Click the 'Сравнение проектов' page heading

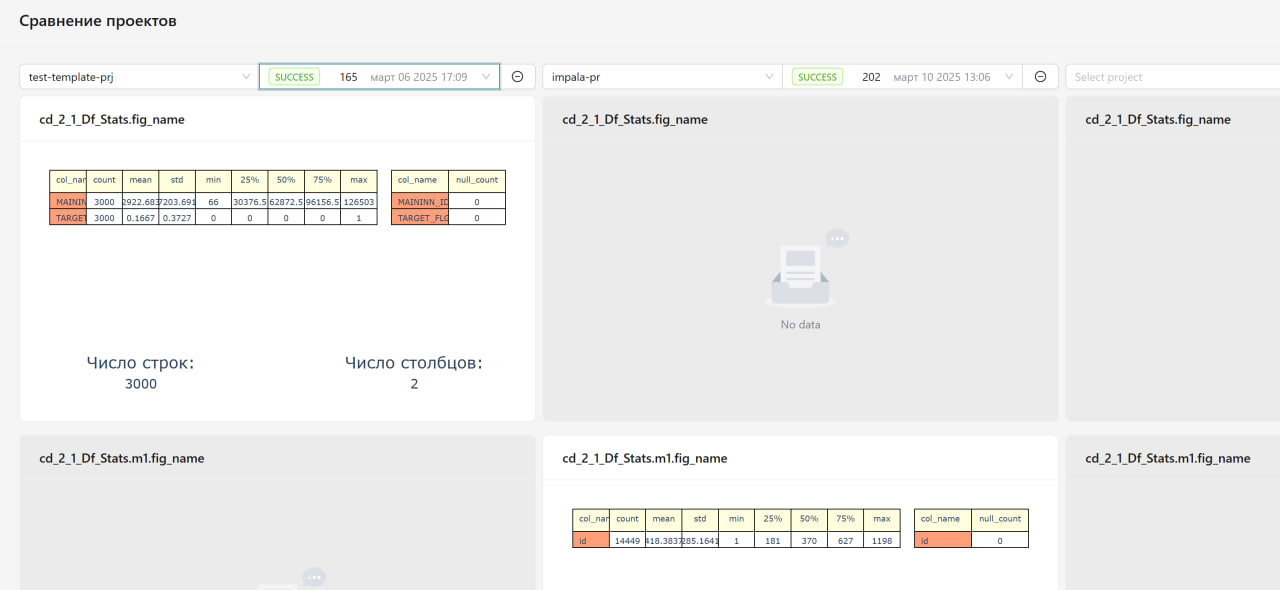[x=98, y=21]
